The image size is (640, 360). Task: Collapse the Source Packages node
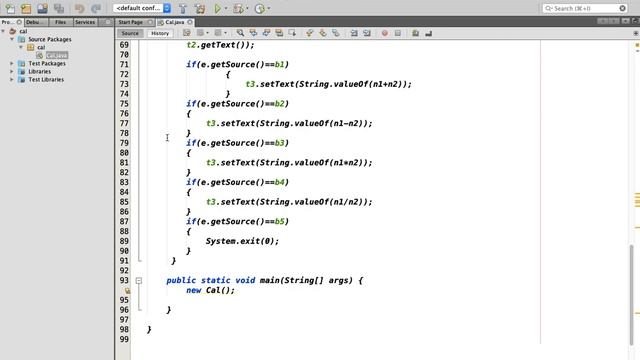point(12,39)
